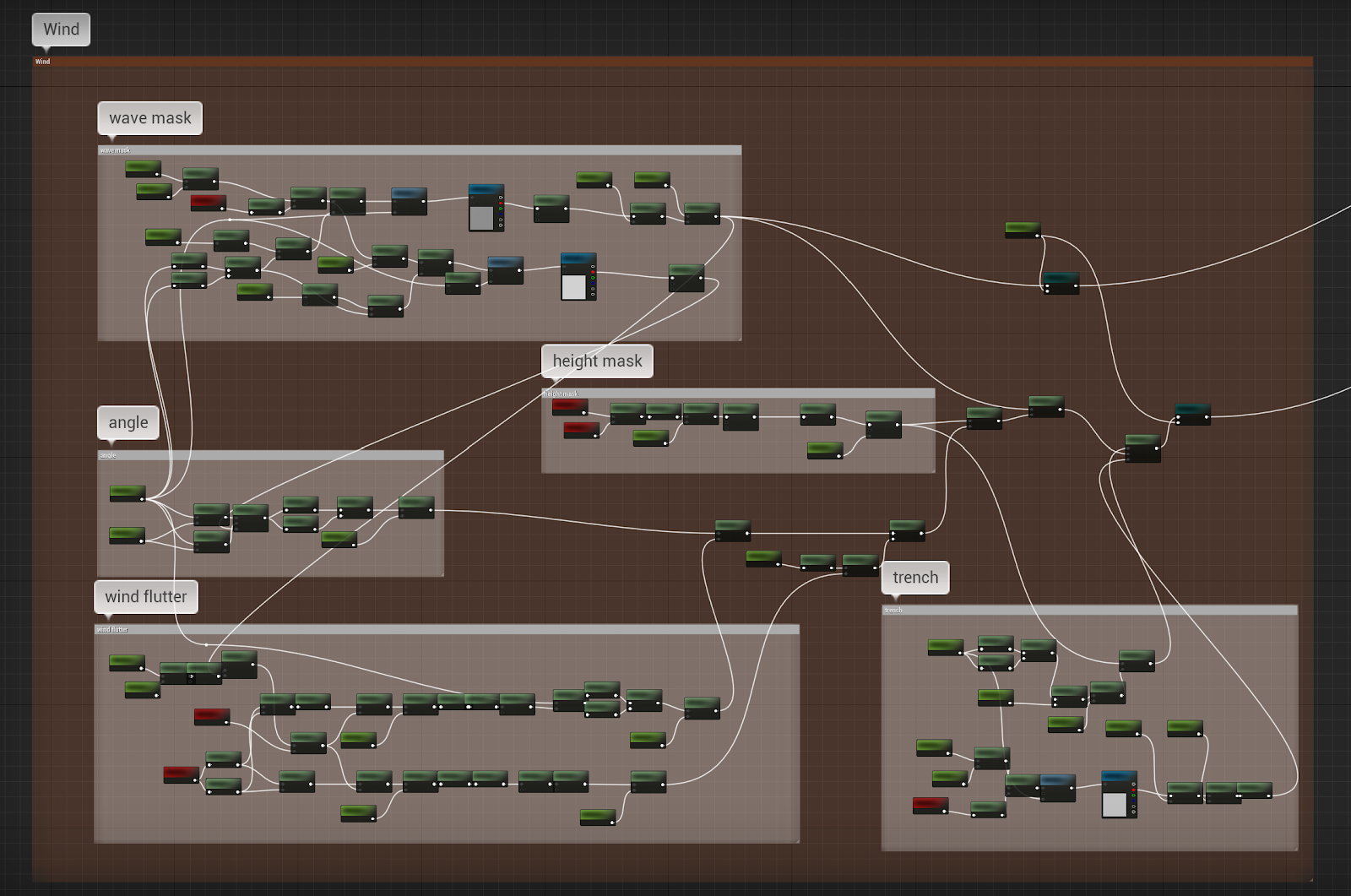Screen dimensions: 1351x896
Task: Click resize handle of wave mask comment box
Action: pyautogui.click(x=739, y=338)
